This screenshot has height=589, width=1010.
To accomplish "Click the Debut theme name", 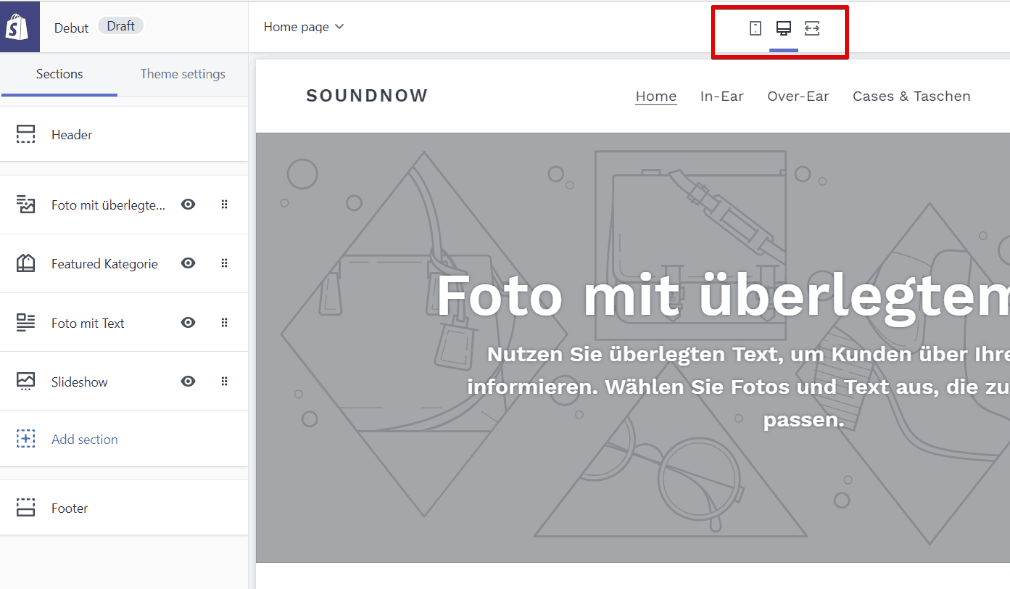I will click(x=71, y=28).
